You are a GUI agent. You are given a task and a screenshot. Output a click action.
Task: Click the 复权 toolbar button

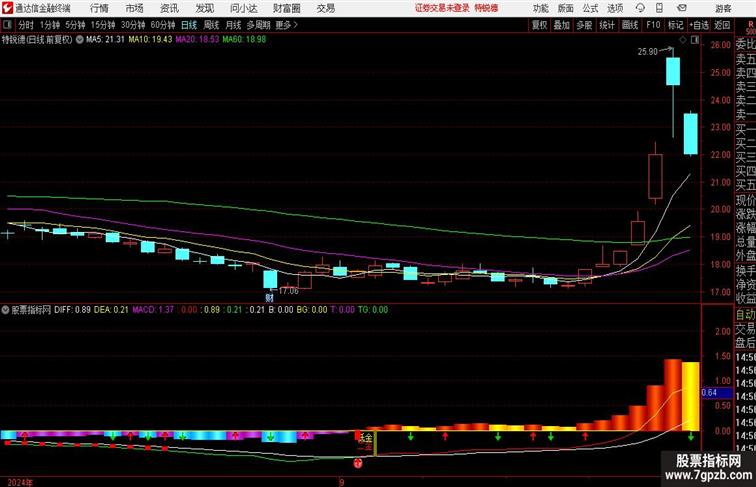[x=539, y=25]
